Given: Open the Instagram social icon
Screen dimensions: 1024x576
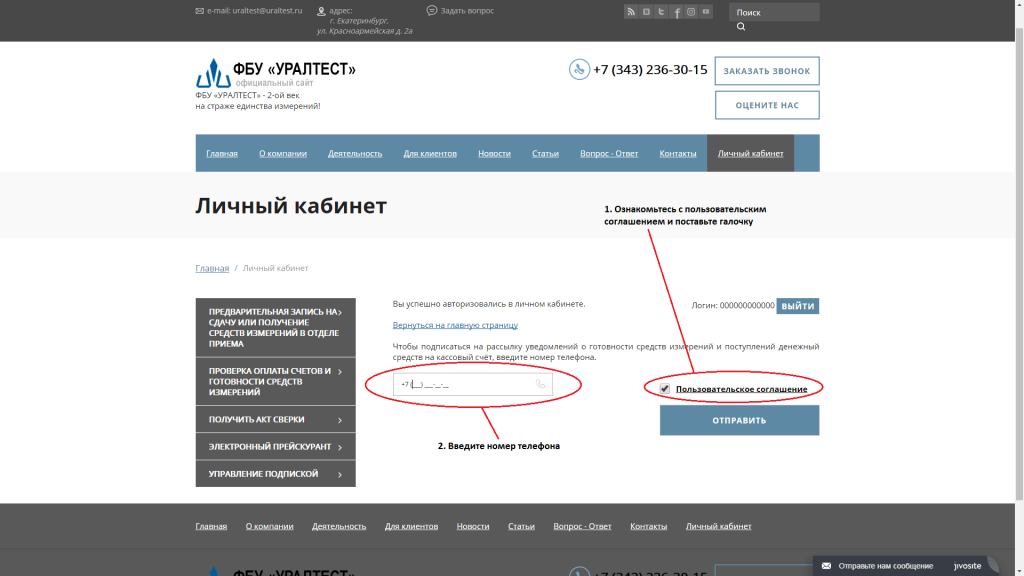Looking at the screenshot, I should point(691,12).
